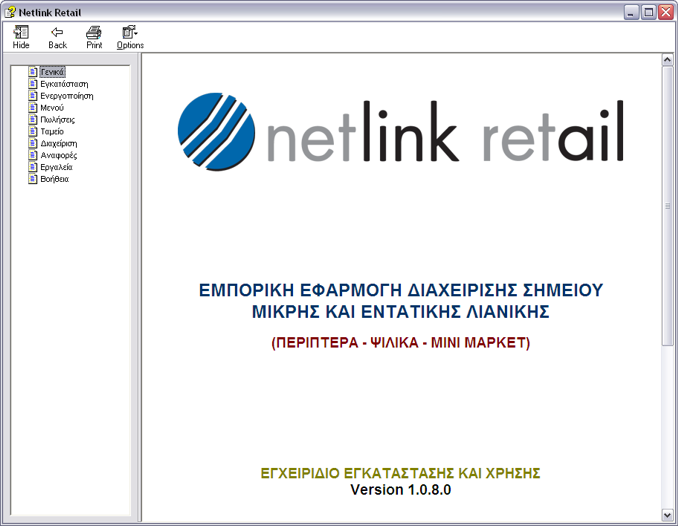678x526 pixels.
Task: Click the page icon beside Γενικά
Action: point(33,72)
